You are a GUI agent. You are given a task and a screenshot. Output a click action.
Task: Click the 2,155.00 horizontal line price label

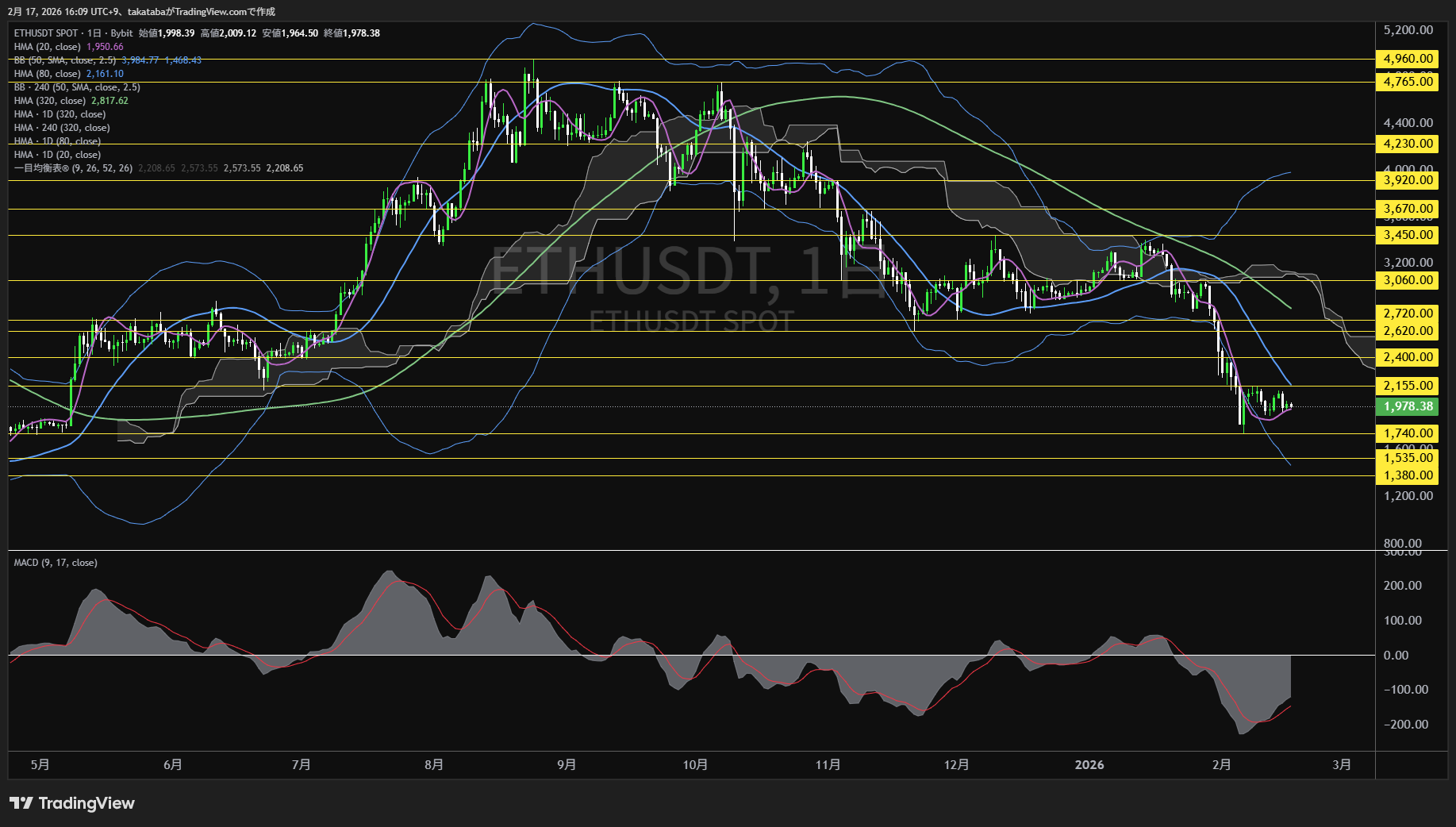(x=1408, y=386)
